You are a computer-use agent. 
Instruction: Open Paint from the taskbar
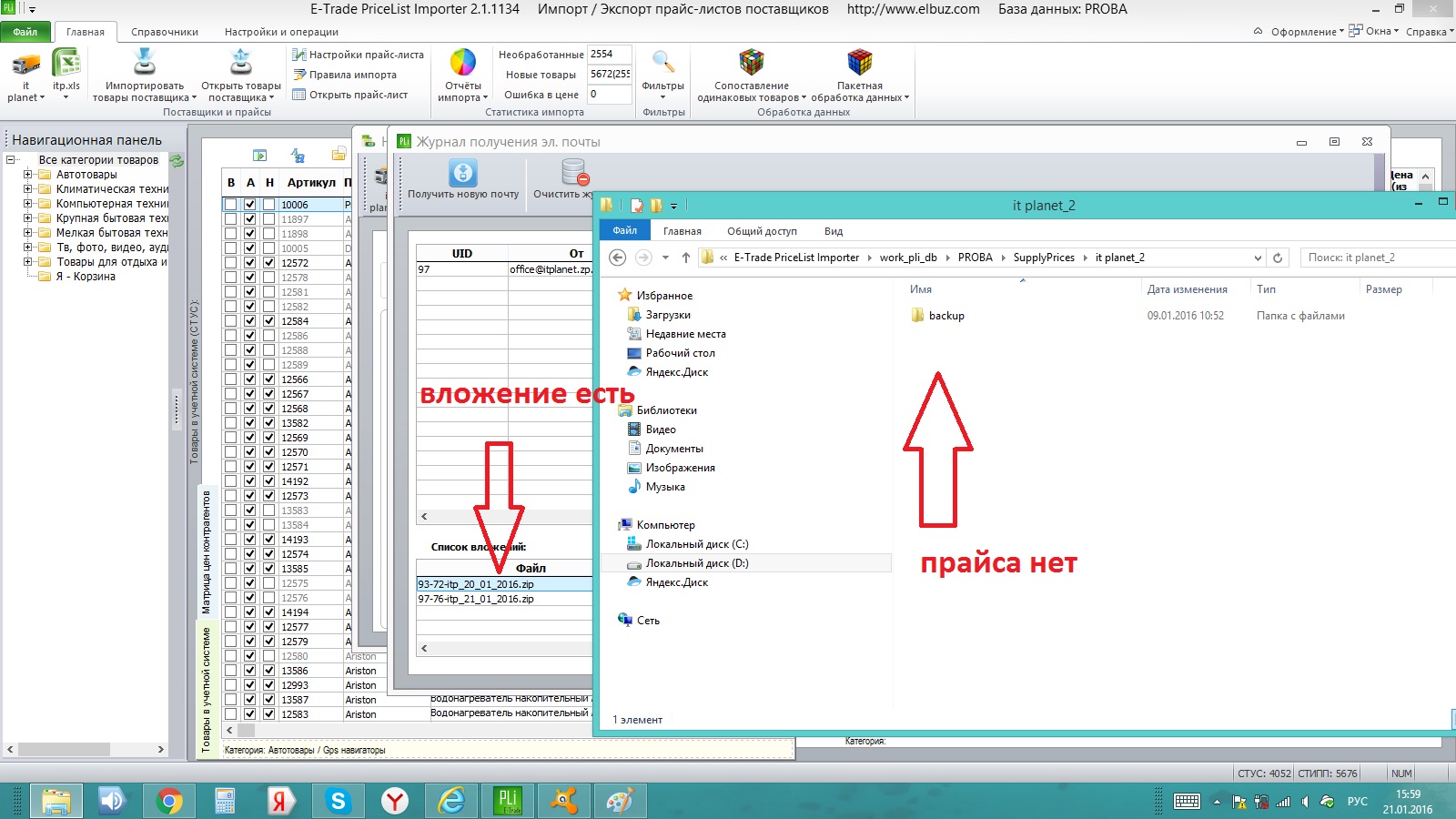pyautogui.click(x=620, y=801)
